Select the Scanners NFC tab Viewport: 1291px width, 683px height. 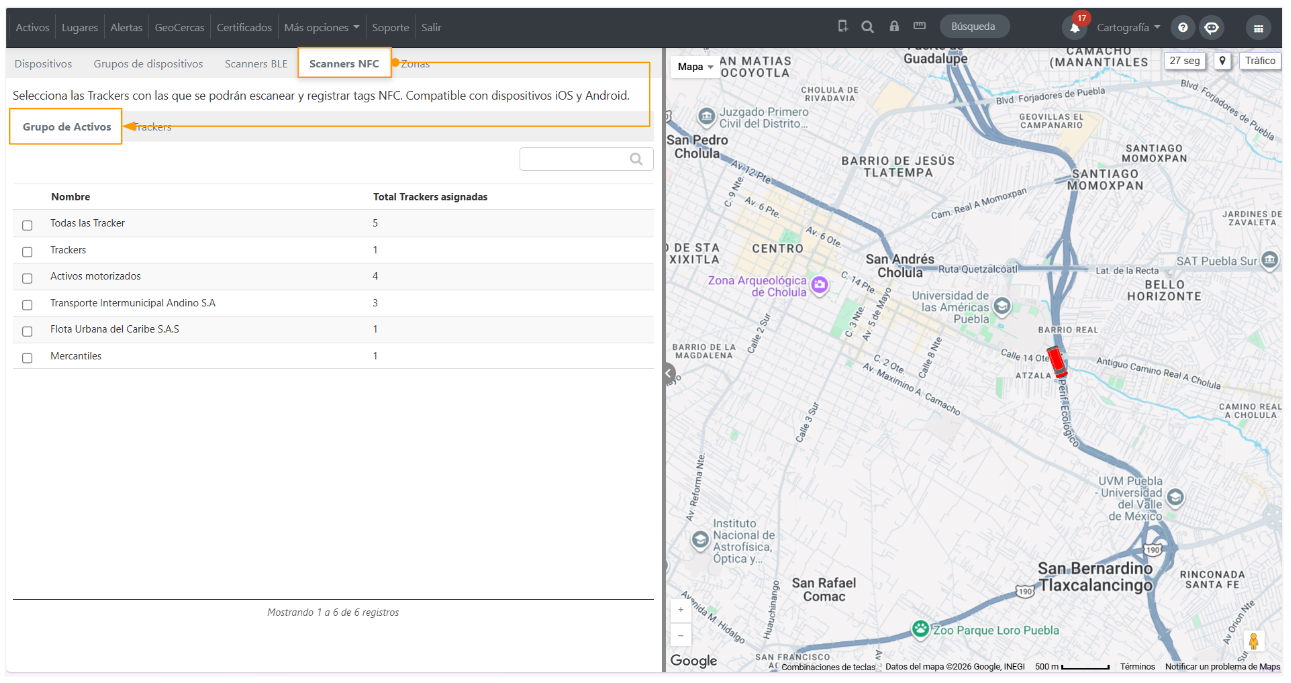point(344,63)
